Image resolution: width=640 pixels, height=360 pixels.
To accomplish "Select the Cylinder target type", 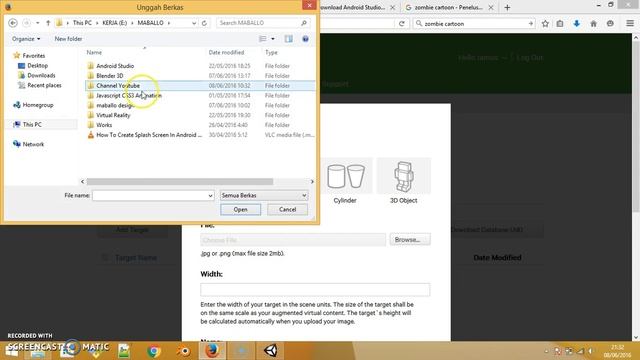I will (x=345, y=181).
